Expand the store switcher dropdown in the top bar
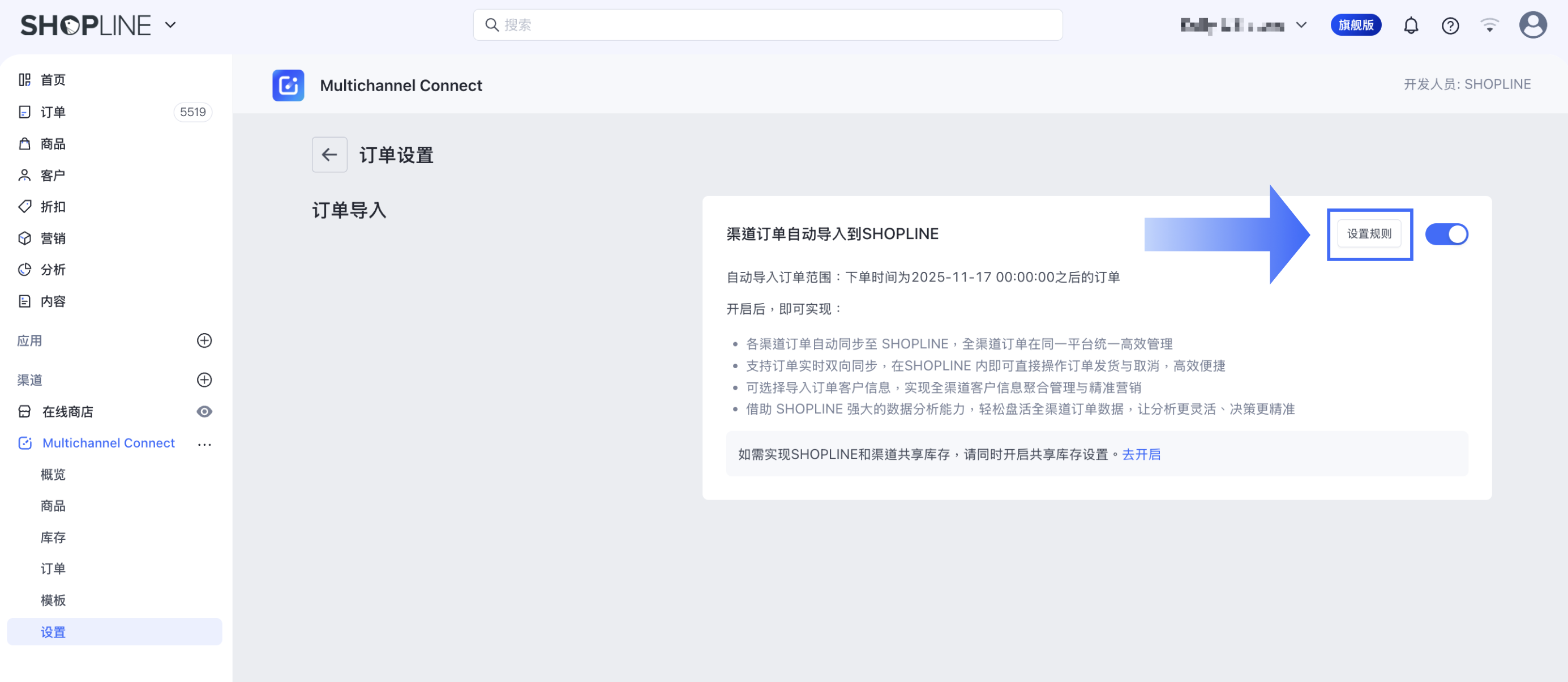Image resolution: width=1568 pixels, height=682 pixels. pyautogui.click(x=1301, y=25)
